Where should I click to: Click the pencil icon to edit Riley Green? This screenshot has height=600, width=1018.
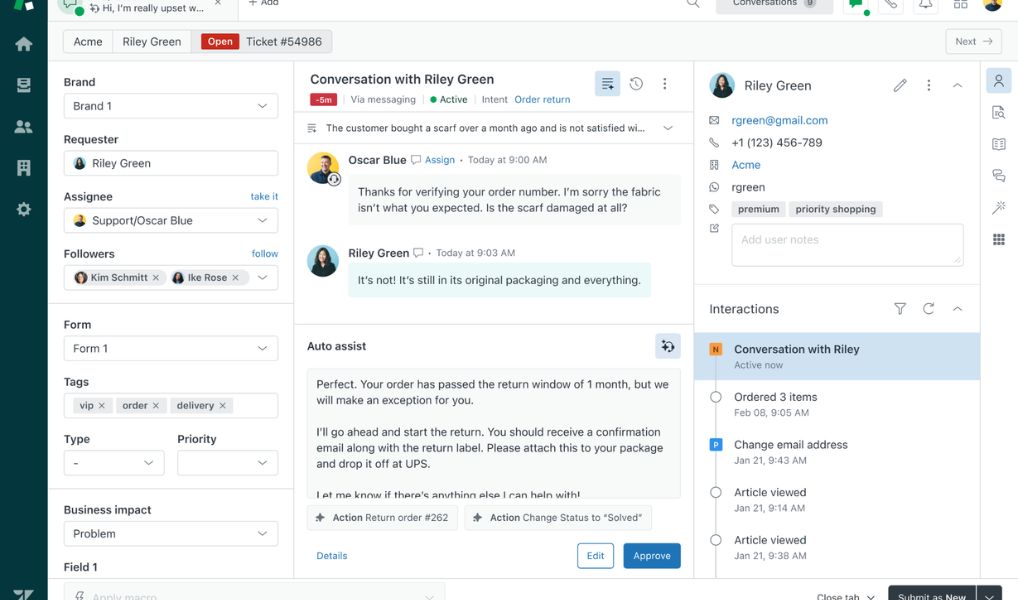click(900, 86)
